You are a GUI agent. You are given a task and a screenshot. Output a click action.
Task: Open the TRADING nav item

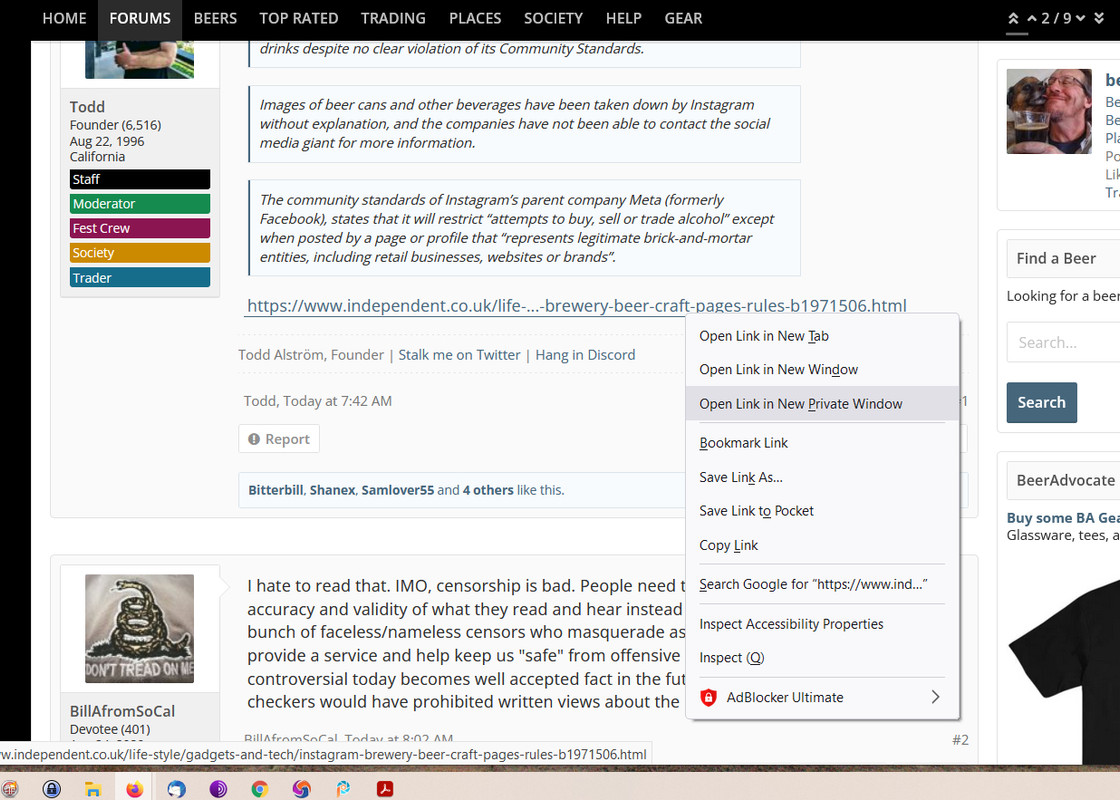pyautogui.click(x=393, y=19)
